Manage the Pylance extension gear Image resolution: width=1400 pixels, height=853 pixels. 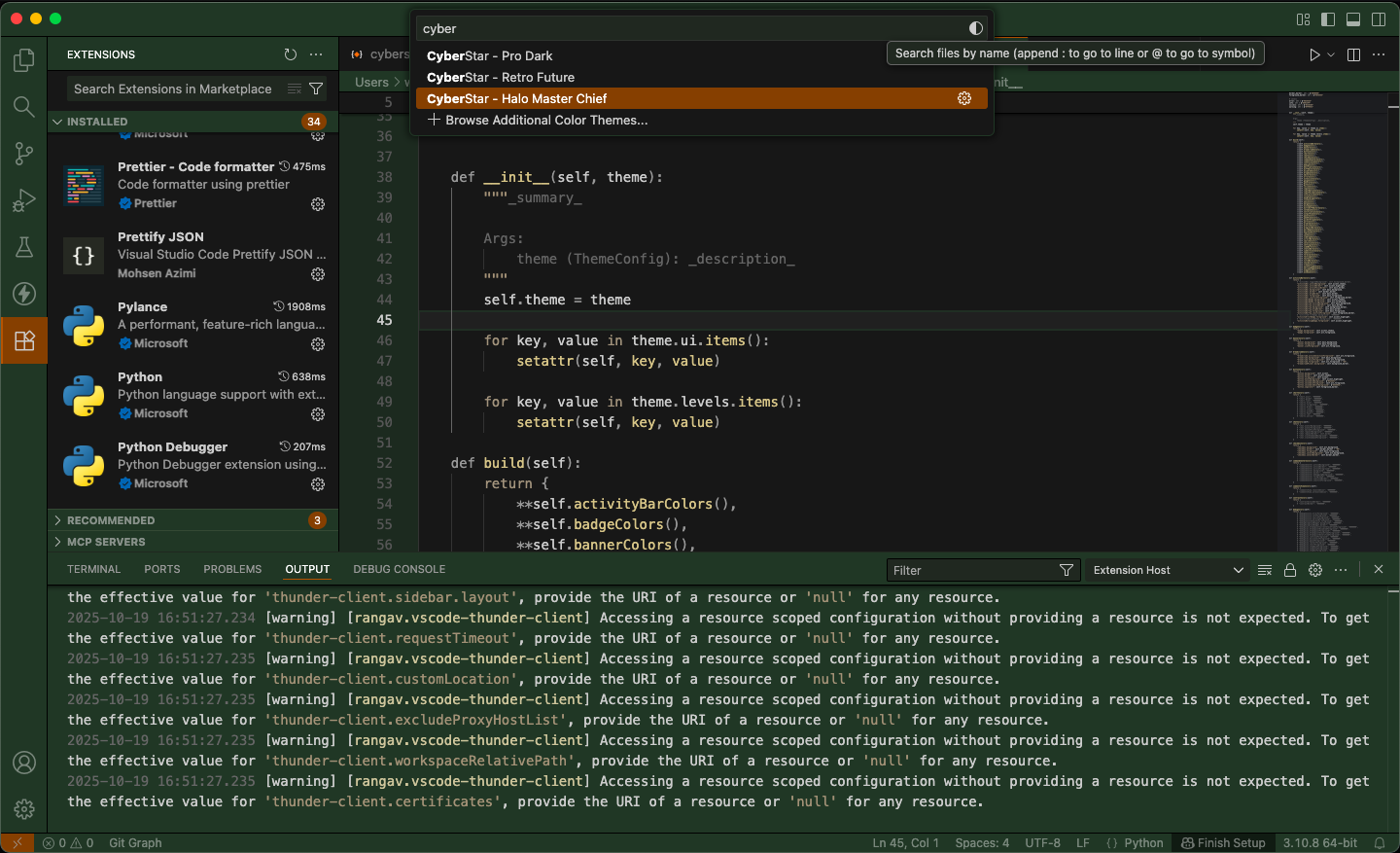pos(318,344)
